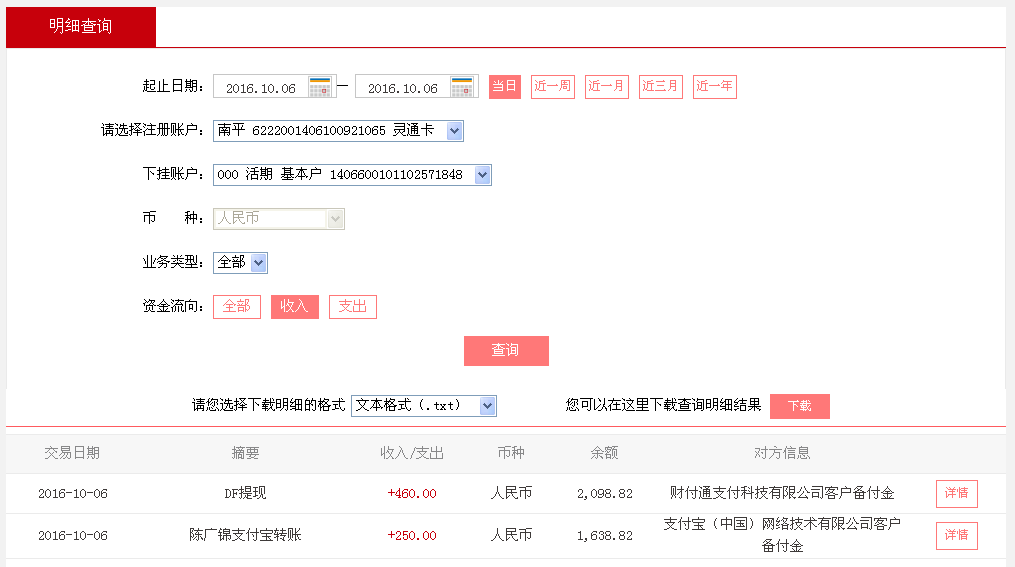Click the 下载 download button

point(799,406)
